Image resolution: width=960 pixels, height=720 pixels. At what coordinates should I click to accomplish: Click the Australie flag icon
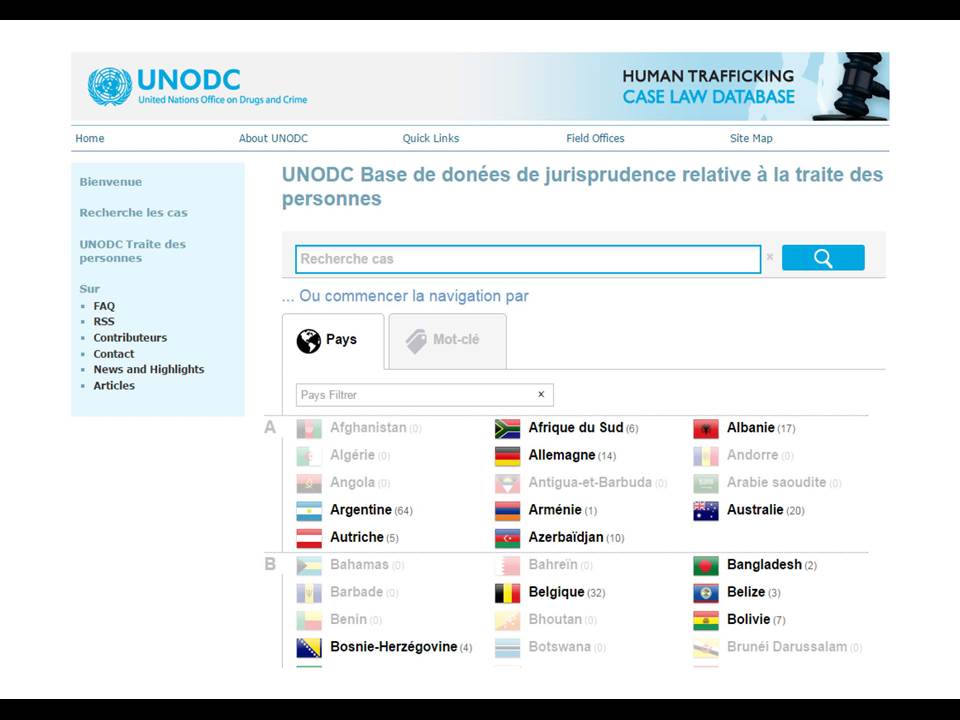point(706,511)
